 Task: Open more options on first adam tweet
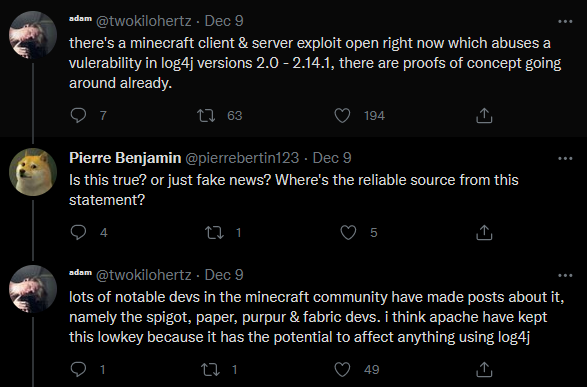(565, 21)
